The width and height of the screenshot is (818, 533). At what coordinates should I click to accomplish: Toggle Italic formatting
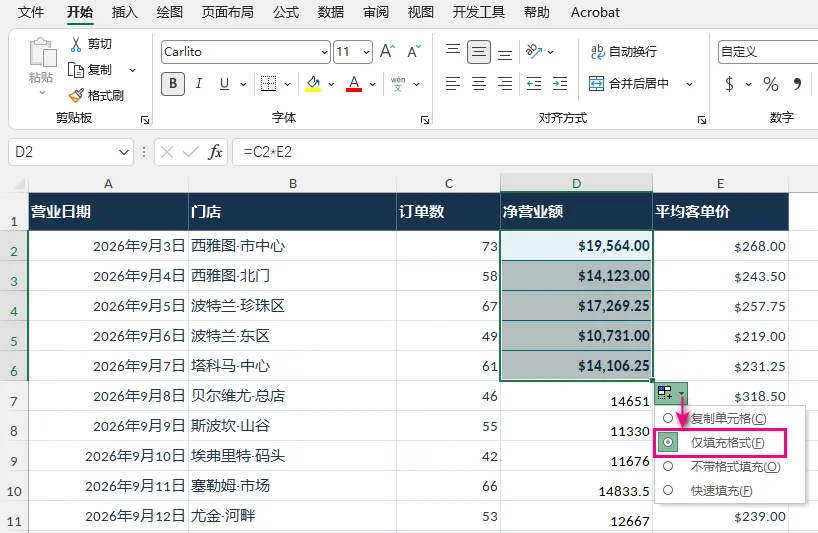click(x=199, y=84)
